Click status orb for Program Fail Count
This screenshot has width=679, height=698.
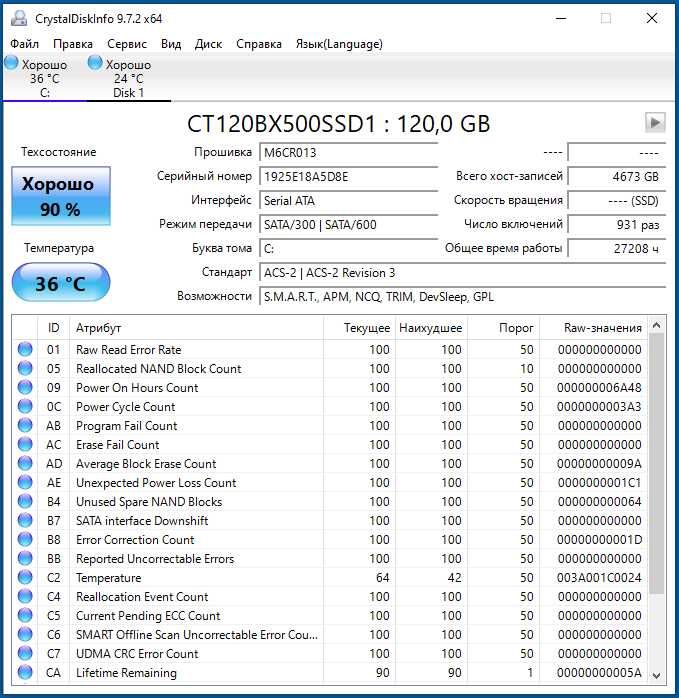[x=25, y=426]
